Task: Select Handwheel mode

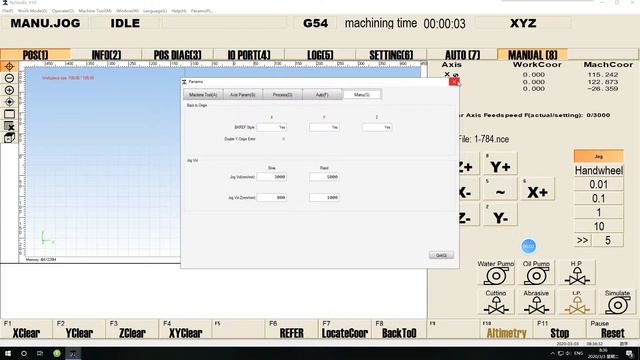Action: tap(598, 170)
